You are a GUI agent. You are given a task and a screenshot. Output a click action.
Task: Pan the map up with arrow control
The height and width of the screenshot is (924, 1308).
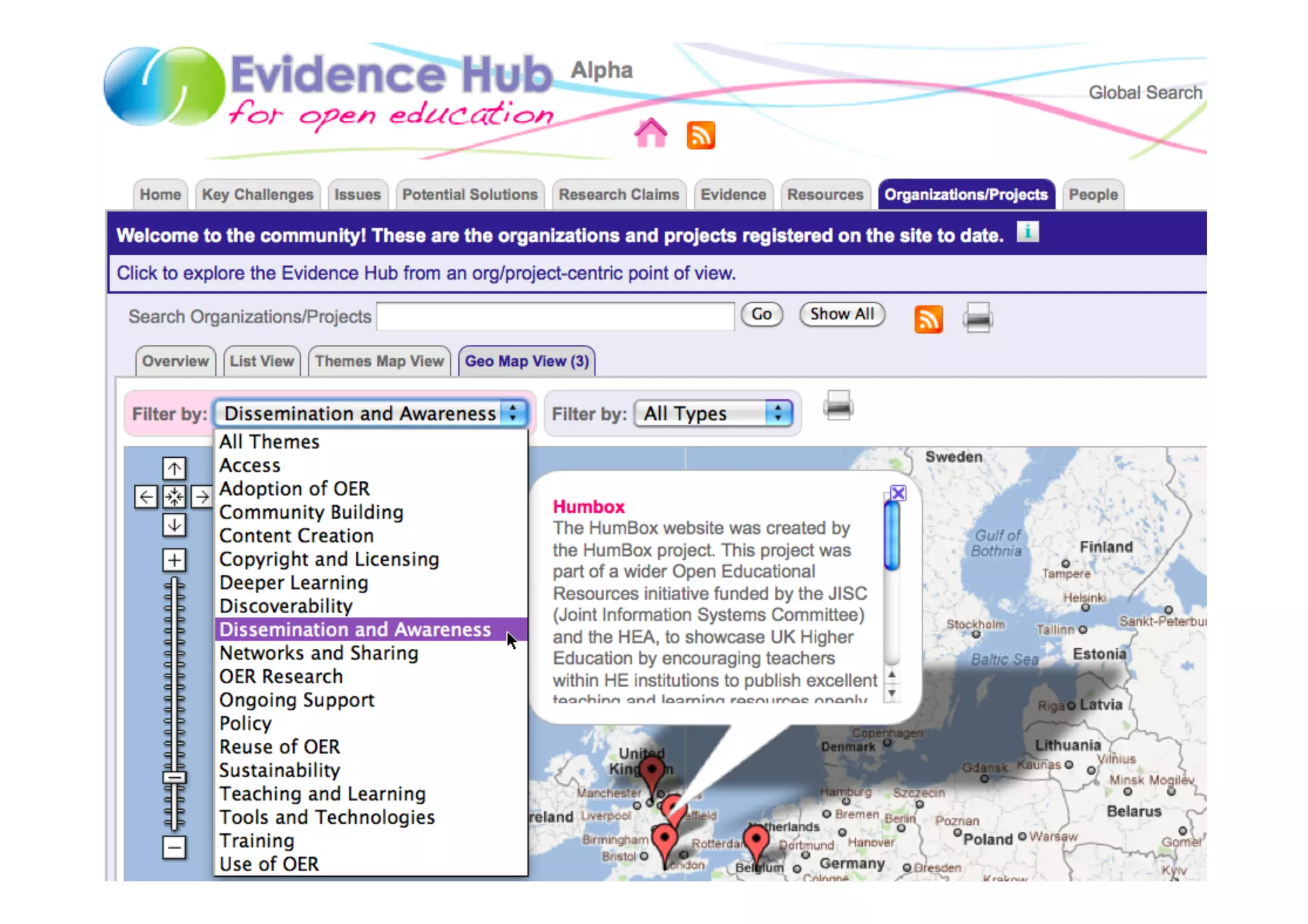pyautogui.click(x=174, y=468)
